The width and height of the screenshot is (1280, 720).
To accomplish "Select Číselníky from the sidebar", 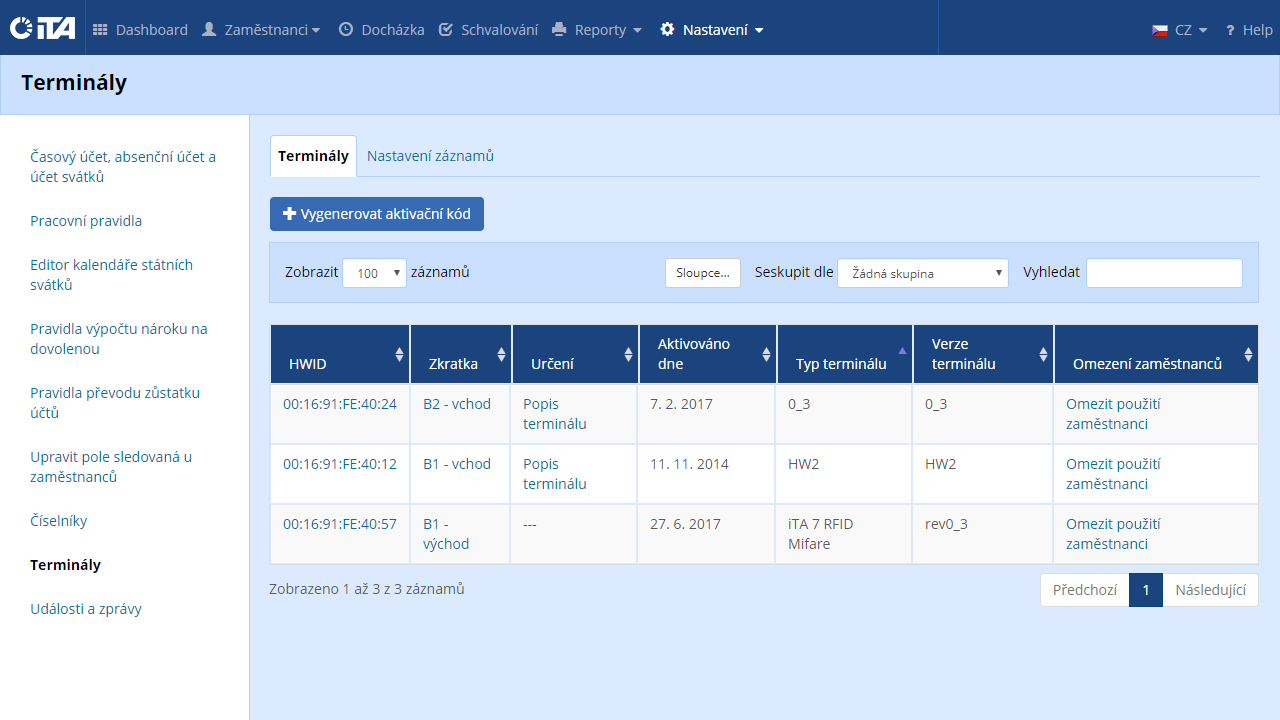I will click(59, 521).
